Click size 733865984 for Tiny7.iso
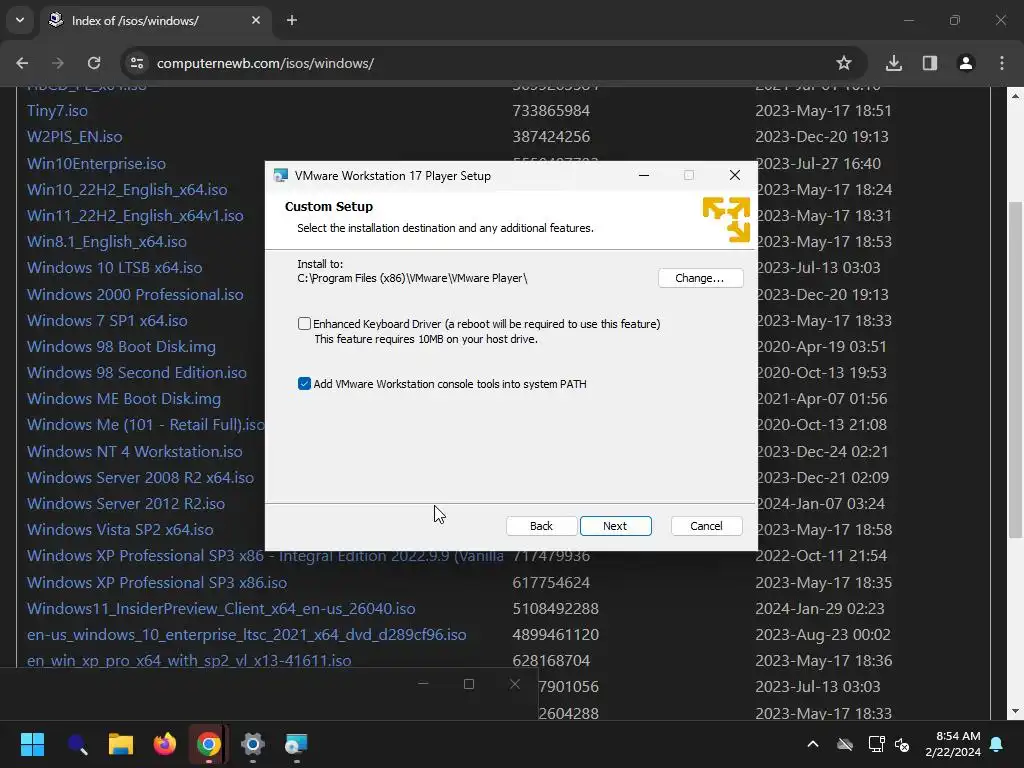The height and width of the screenshot is (768, 1024). click(x=551, y=110)
